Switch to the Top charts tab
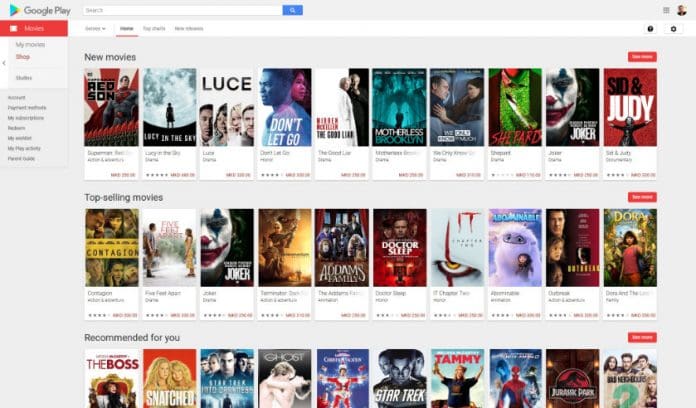 coord(154,29)
